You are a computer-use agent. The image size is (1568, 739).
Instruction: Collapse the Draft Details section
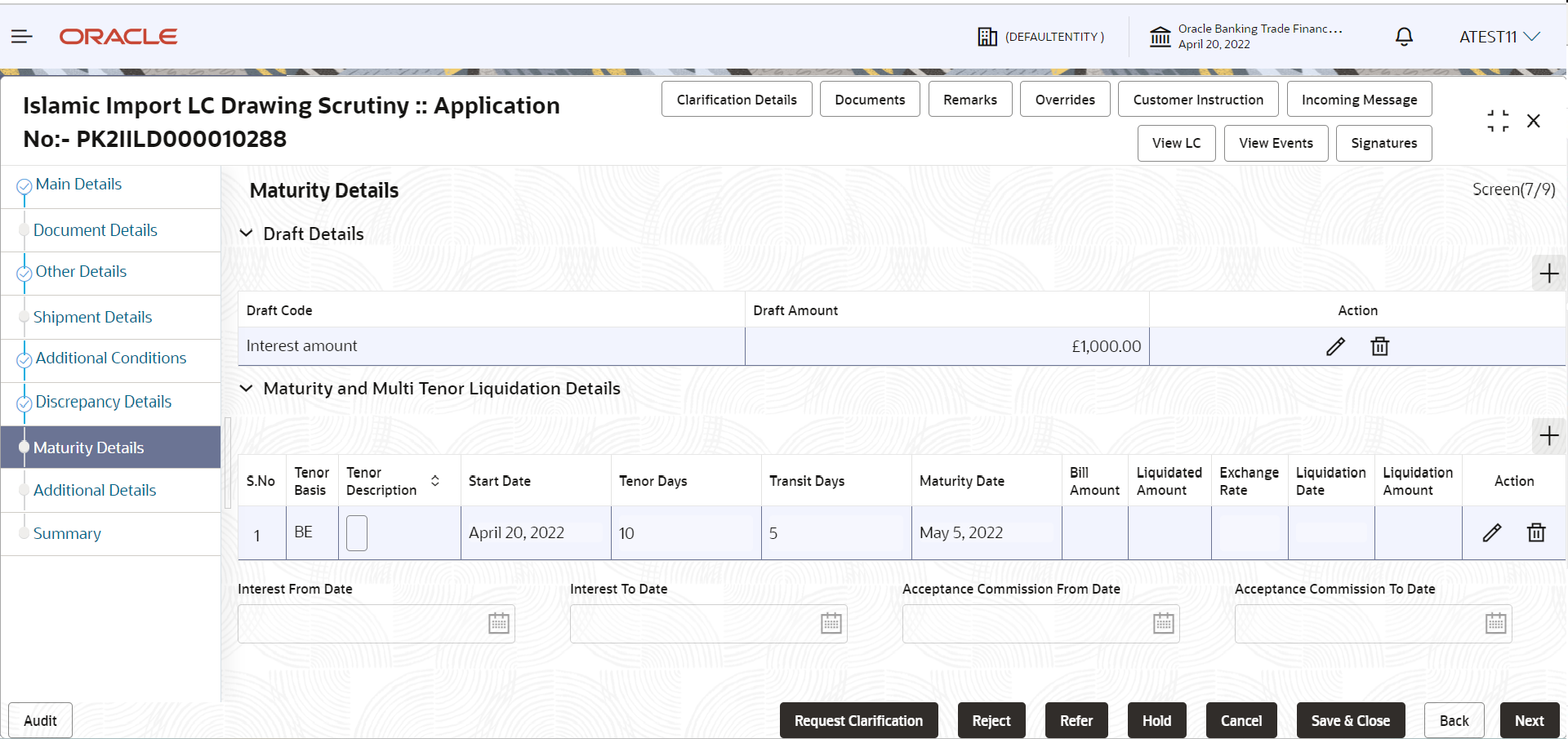click(x=246, y=234)
